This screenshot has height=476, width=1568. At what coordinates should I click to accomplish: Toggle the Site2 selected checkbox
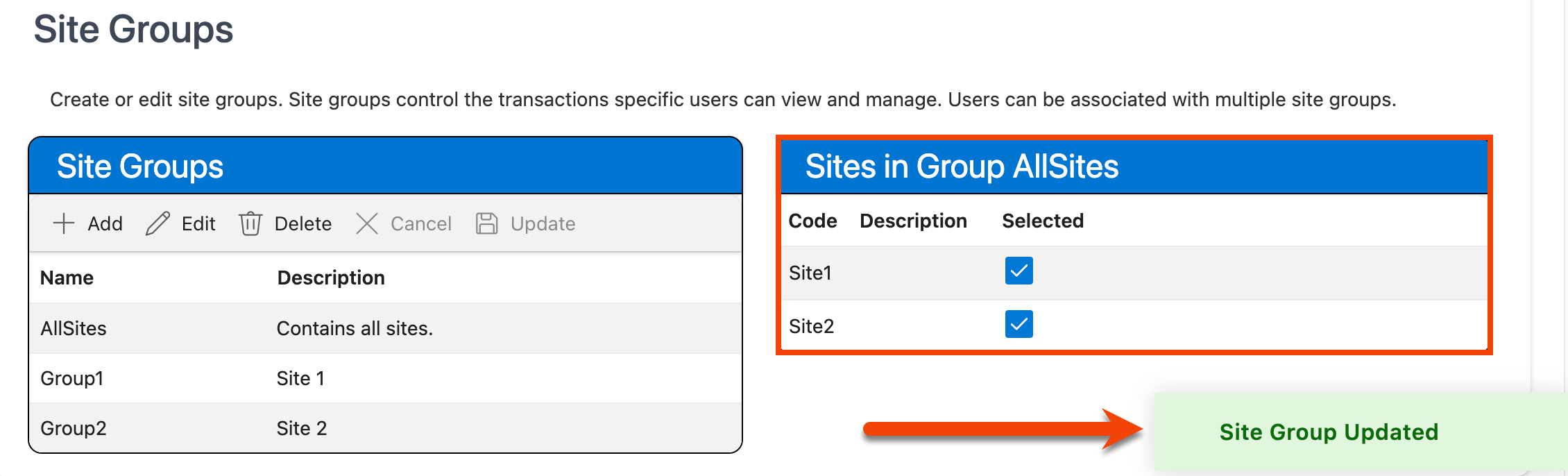pos(1019,324)
